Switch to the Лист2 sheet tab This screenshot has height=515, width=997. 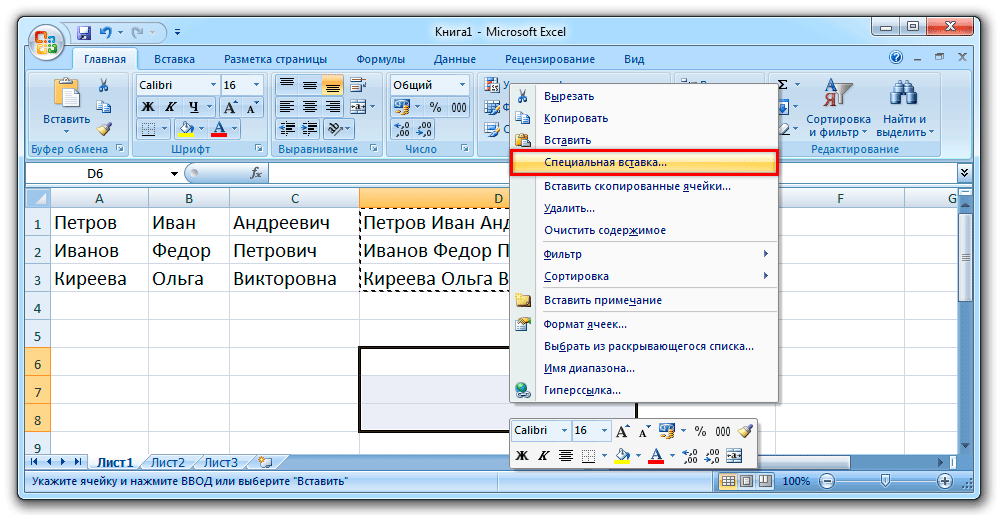click(168, 462)
